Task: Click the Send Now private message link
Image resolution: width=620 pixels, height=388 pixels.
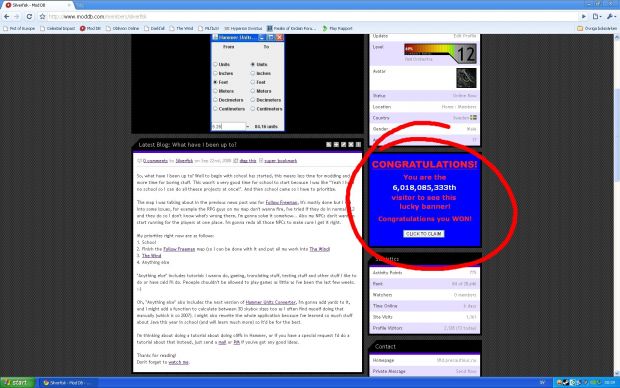Action: 466,371
